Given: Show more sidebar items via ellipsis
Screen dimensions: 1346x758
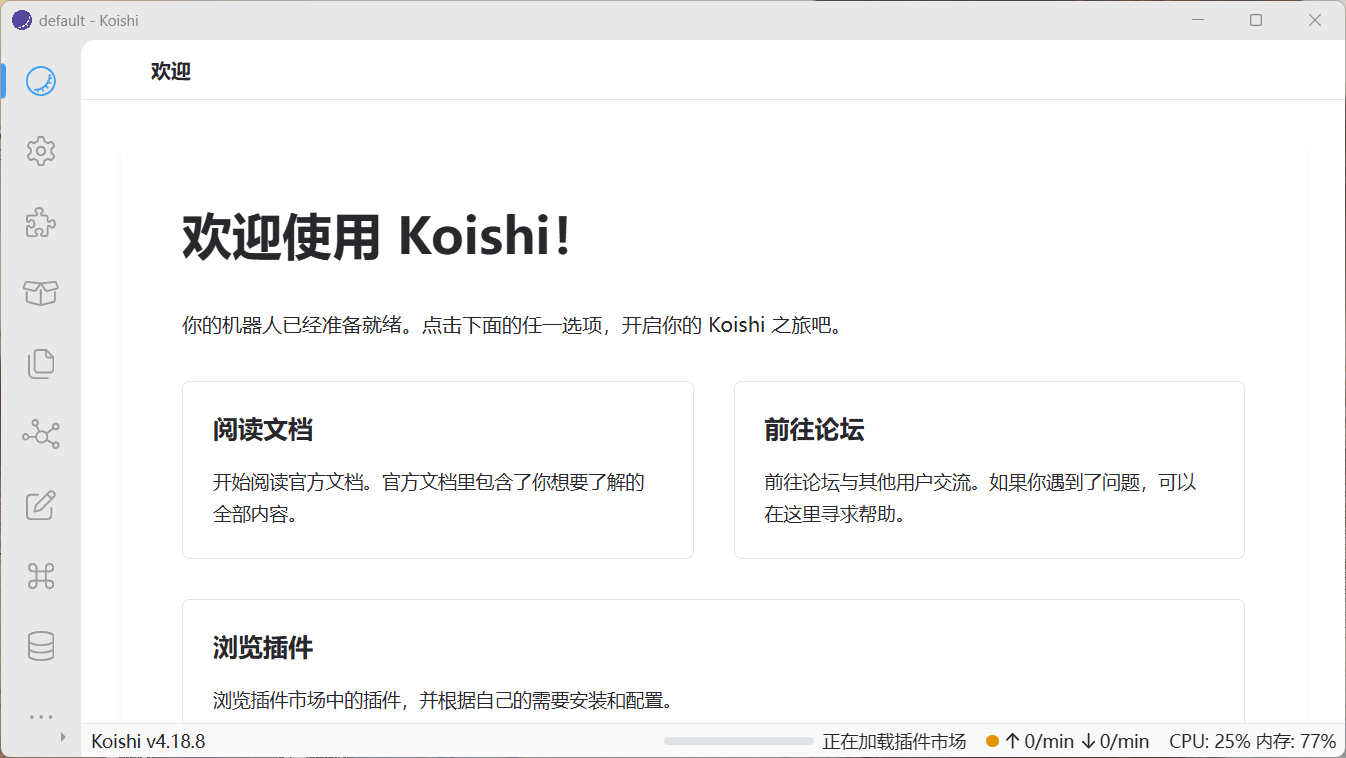Looking at the screenshot, I should coord(41,717).
